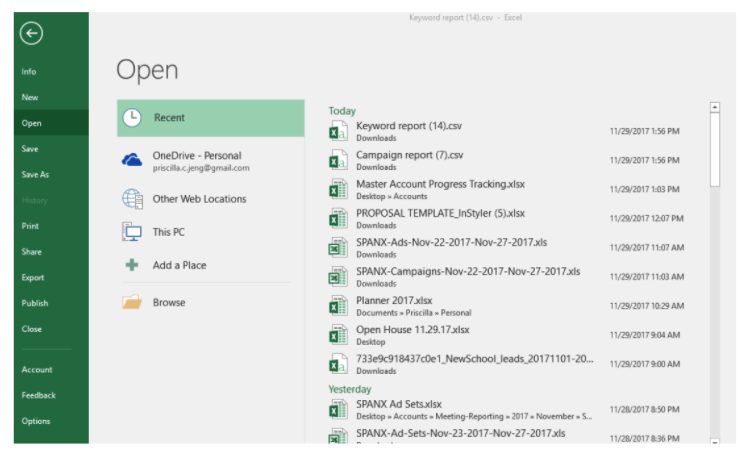Click the SPANX Ad Sets.xlsx file icon
This screenshot has height=471, width=745.
338,409
